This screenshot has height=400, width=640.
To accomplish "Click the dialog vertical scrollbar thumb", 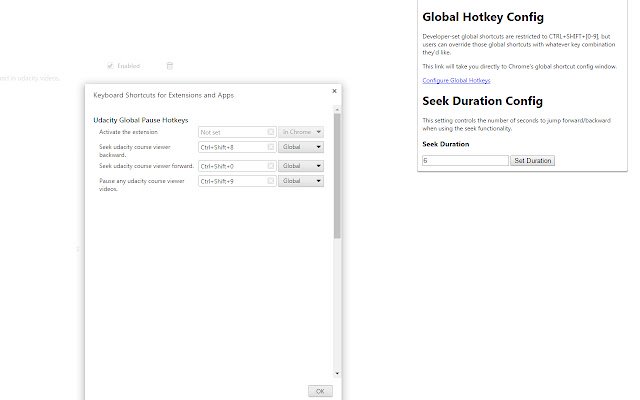I will point(337,176).
